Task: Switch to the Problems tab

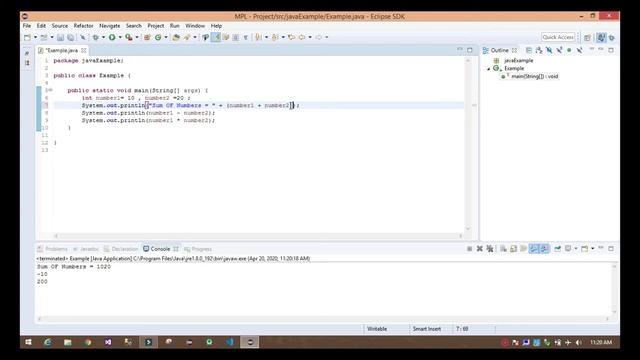Action: point(53,249)
